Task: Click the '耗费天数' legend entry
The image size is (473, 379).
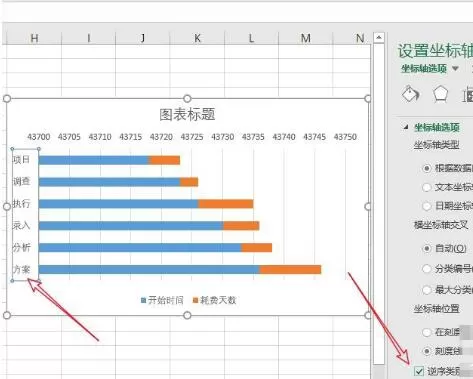Action: click(x=214, y=300)
